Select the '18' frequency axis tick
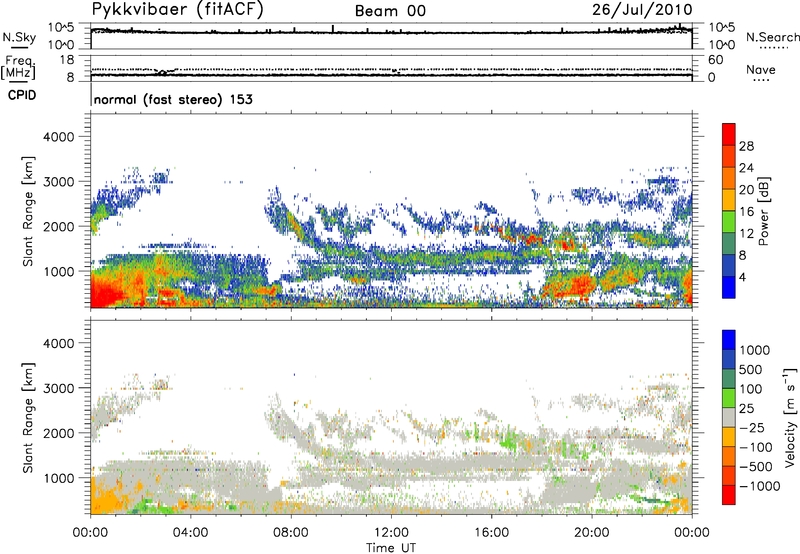 [x=67, y=60]
